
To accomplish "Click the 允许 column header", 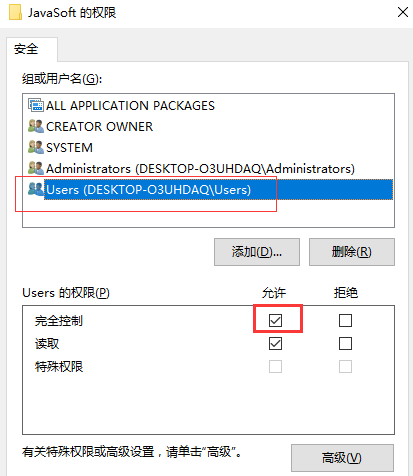I will (x=274, y=293).
